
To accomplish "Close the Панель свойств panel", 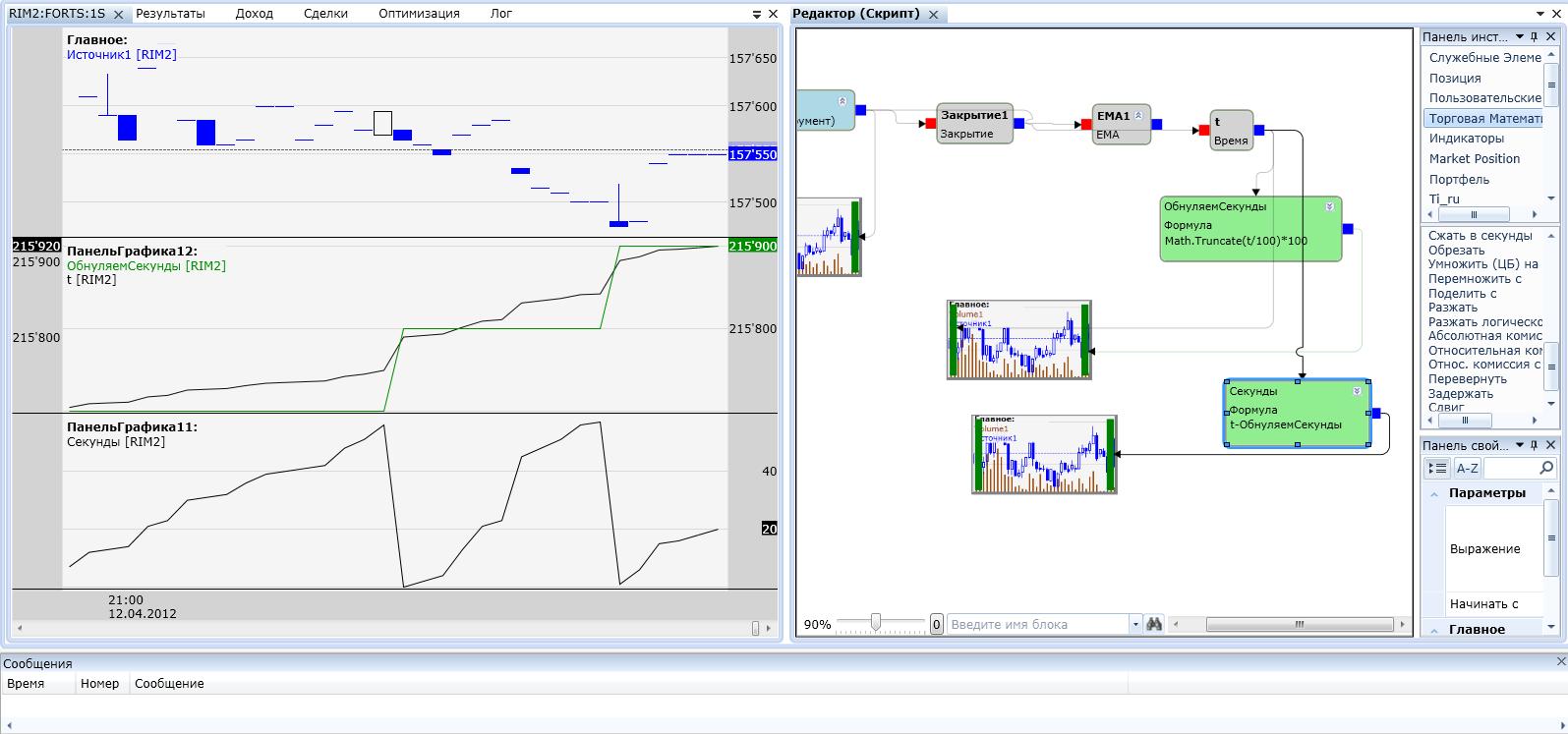I will (1550, 445).
